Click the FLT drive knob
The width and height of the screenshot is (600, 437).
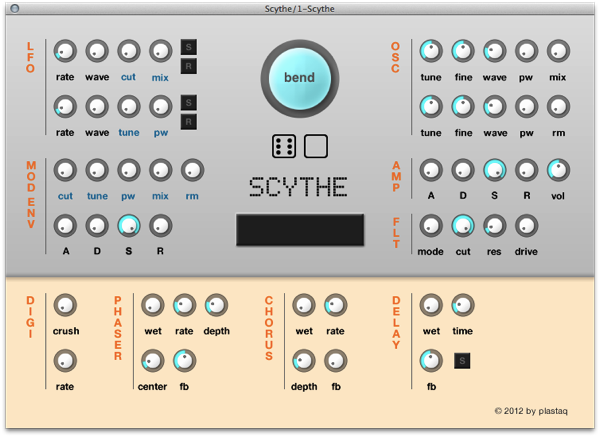coord(527,226)
